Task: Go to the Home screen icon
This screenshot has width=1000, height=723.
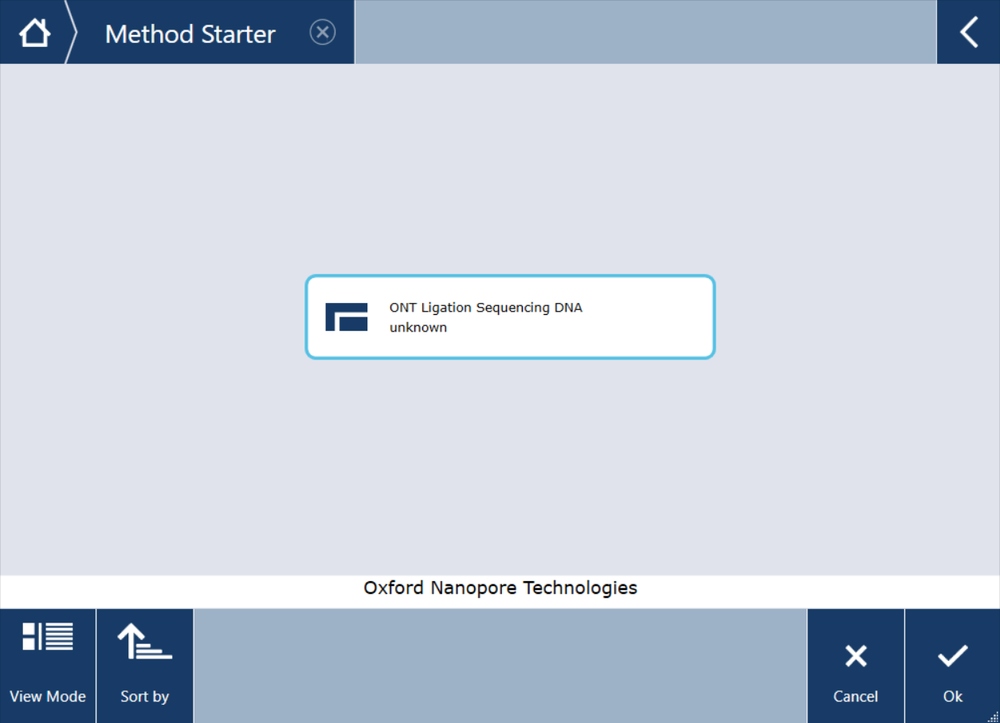Action: coord(34,33)
